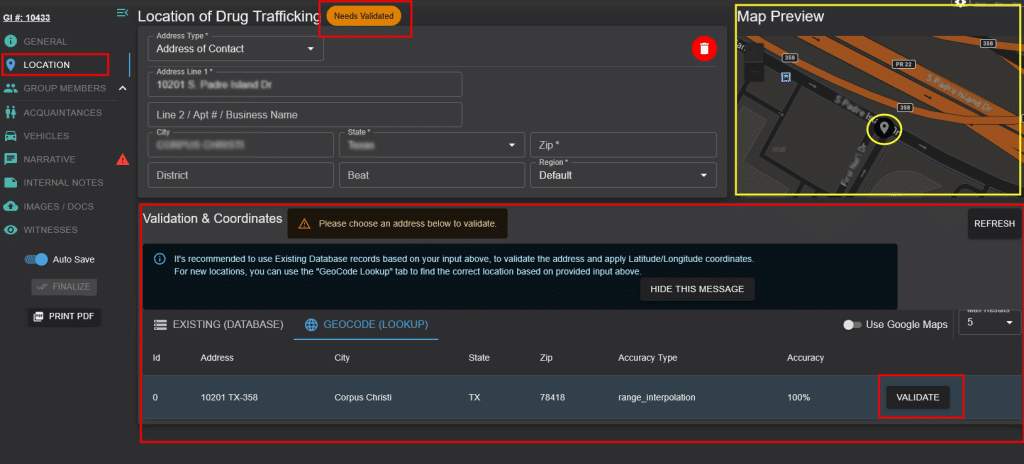Switch to the Existing (Database) tab
The image size is (1024, 464).
[x=218, y=324]
